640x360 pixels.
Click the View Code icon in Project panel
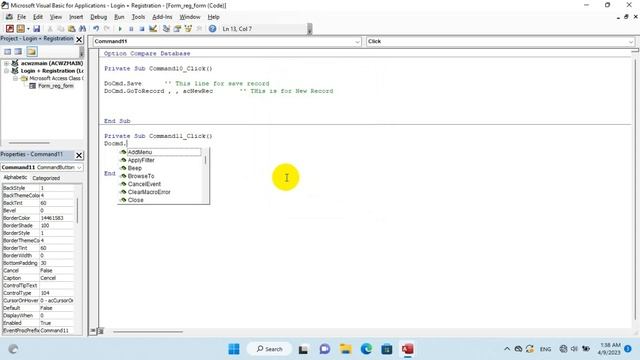(x=8, y=51)
